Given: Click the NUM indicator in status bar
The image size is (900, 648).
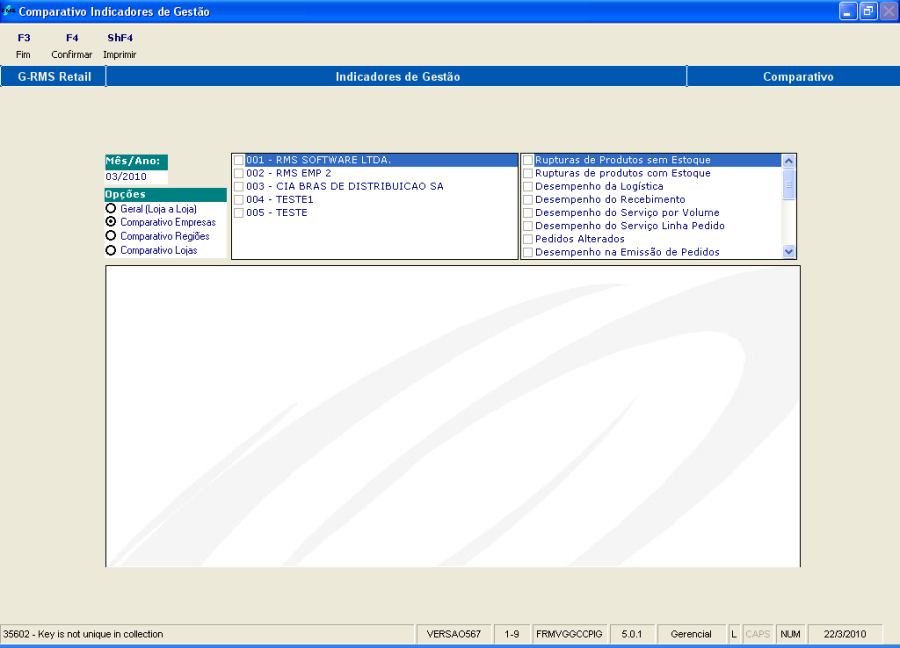Looking at the screenshot, I should tap(790, 634).
